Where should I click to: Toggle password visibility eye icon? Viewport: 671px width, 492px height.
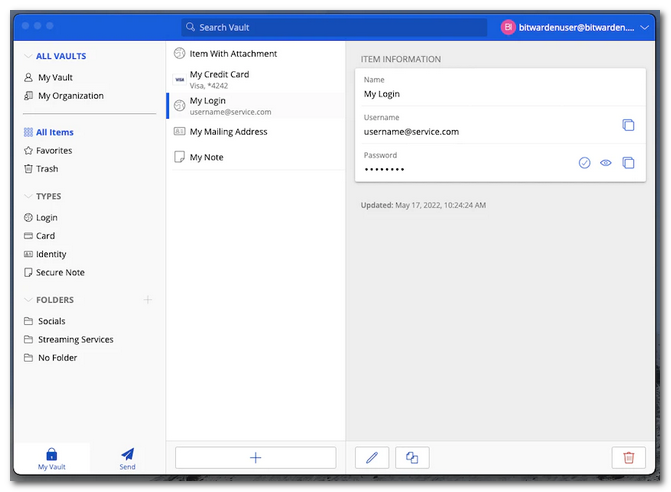(606, 163)
